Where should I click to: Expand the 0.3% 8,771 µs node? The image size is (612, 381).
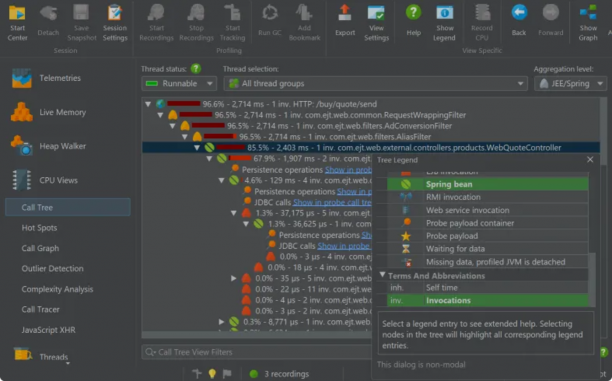(x=221, y=322)
